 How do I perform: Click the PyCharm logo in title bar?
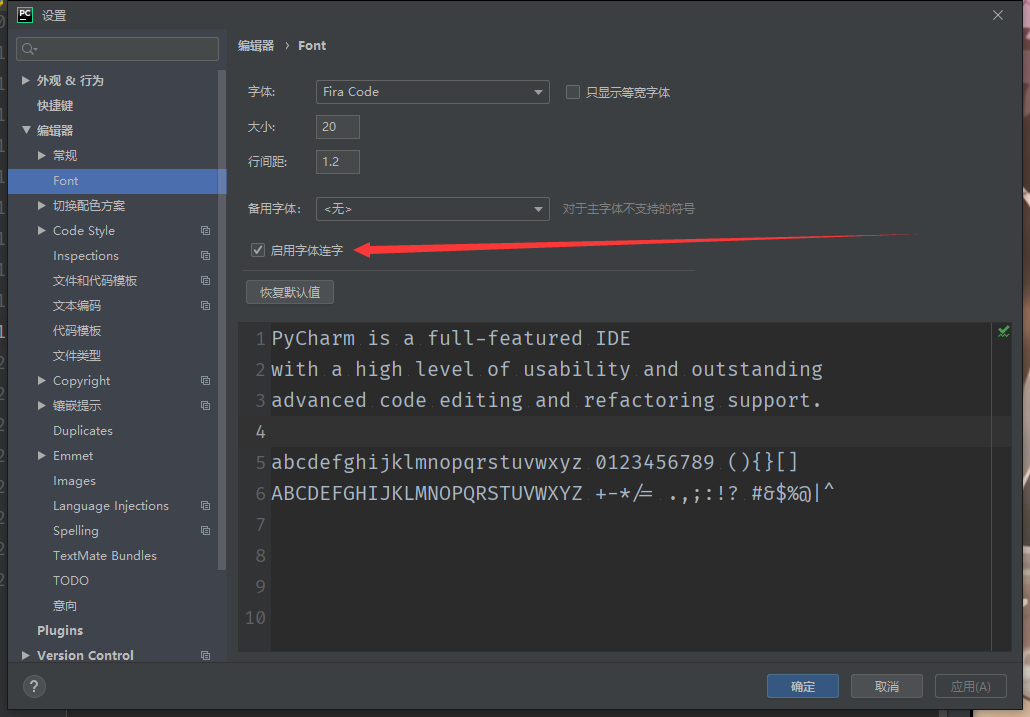pyautogui.click(x=25, y=14)
